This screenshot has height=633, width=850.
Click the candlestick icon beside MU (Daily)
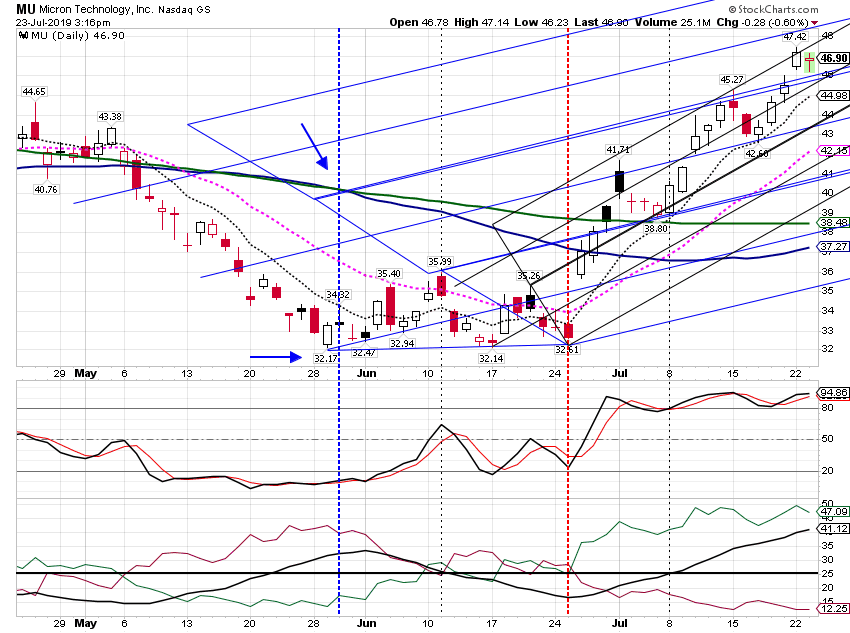[23, 35]
